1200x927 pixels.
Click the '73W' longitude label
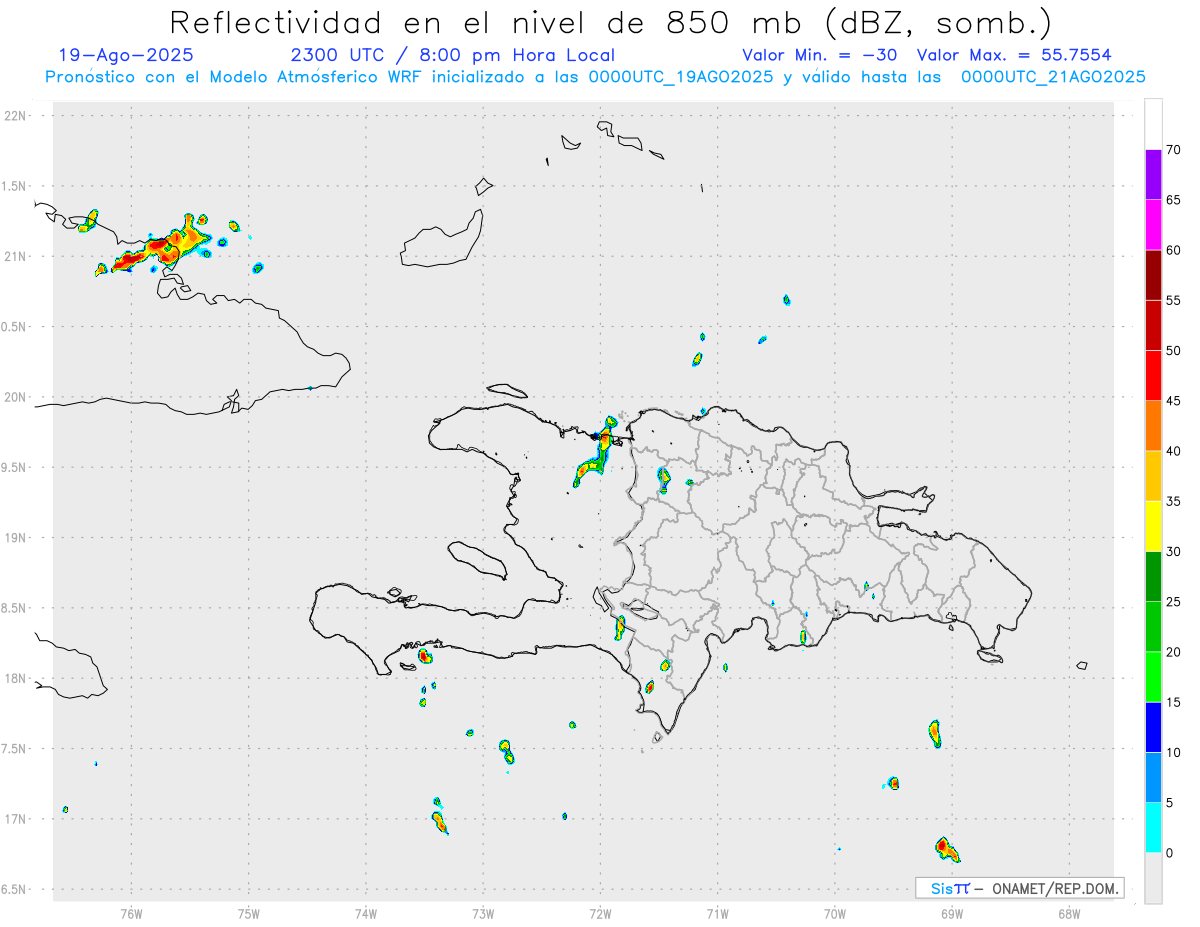click(x=483, y=913)
